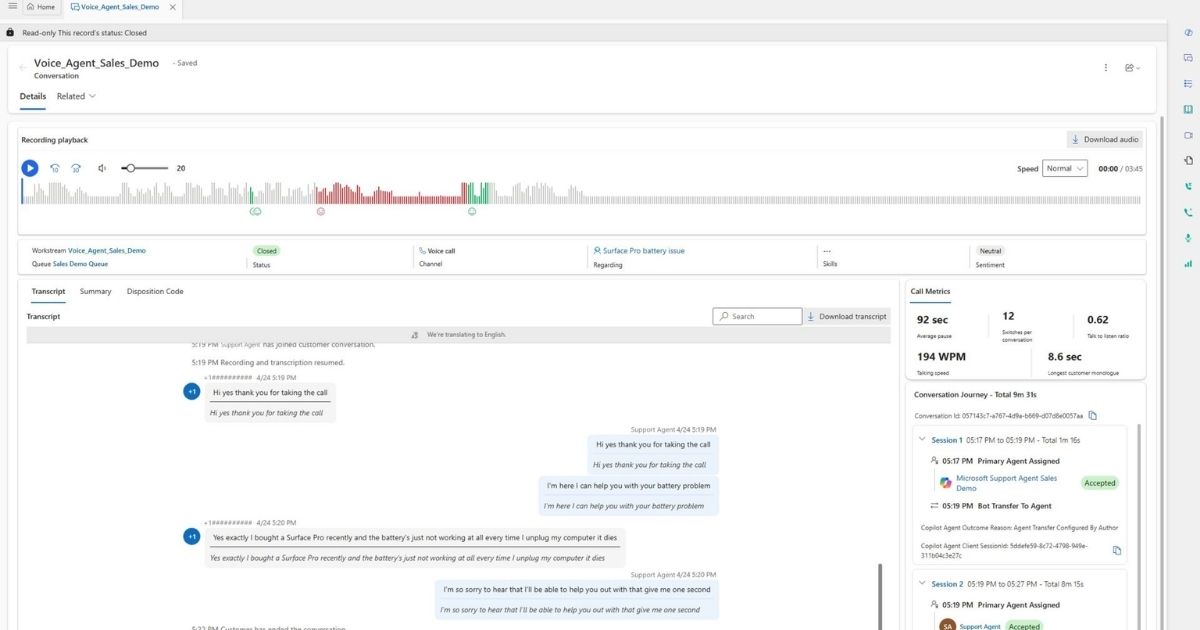Click the Download audio button

(1105, 139)
